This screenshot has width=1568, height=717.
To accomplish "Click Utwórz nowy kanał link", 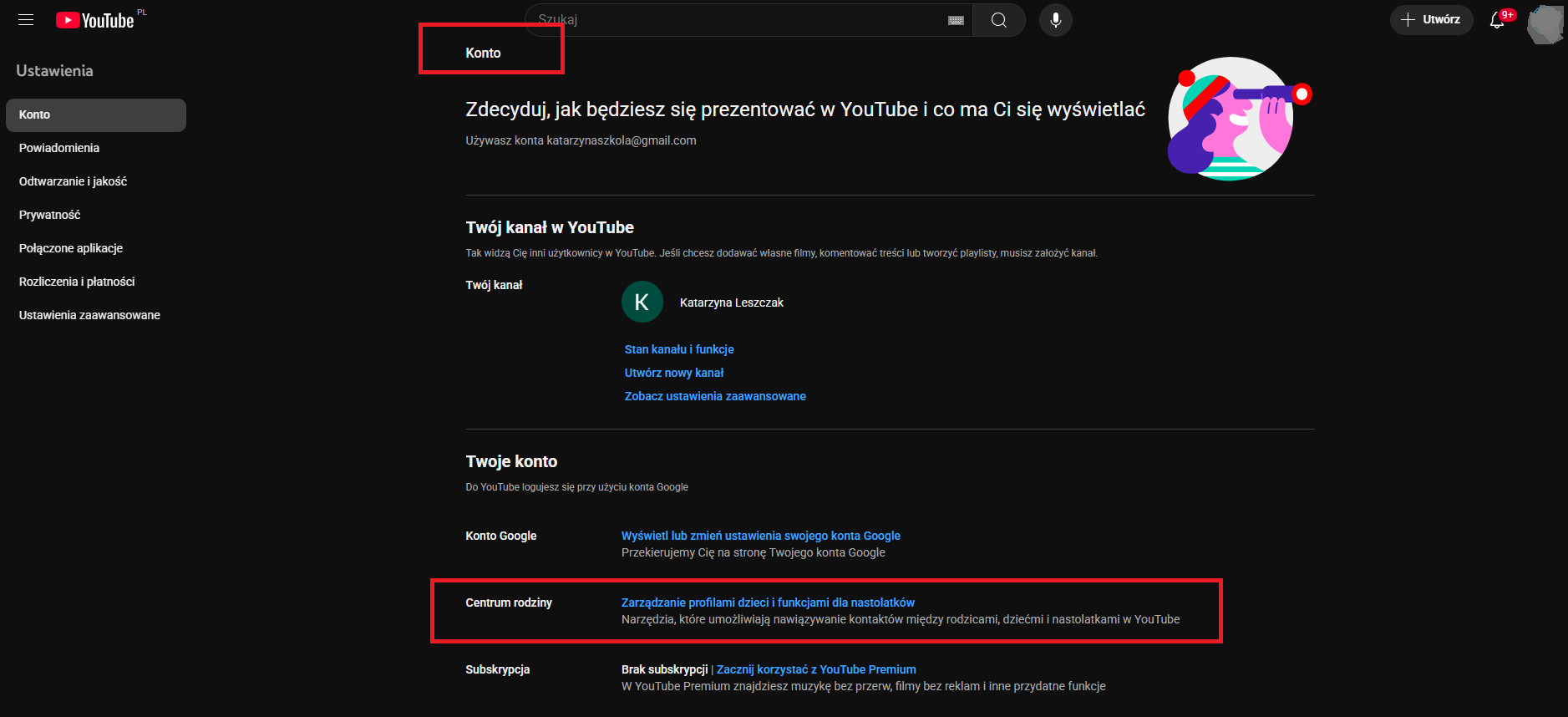I will pos(674,373).
